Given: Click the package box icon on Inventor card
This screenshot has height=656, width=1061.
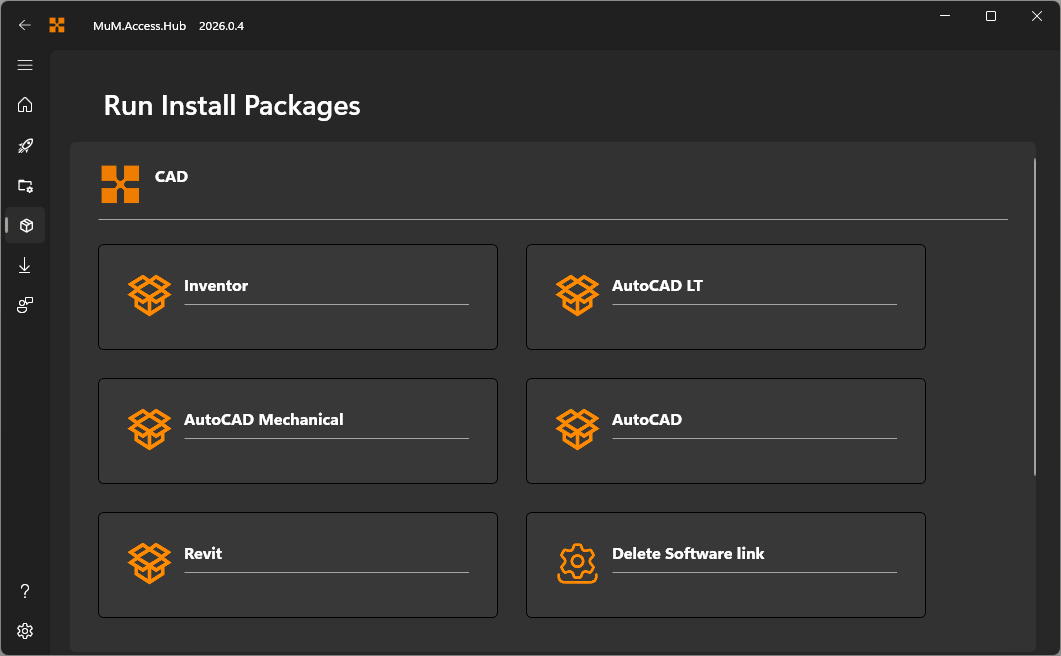Looking at the screenshot, I should coord(149,295).
